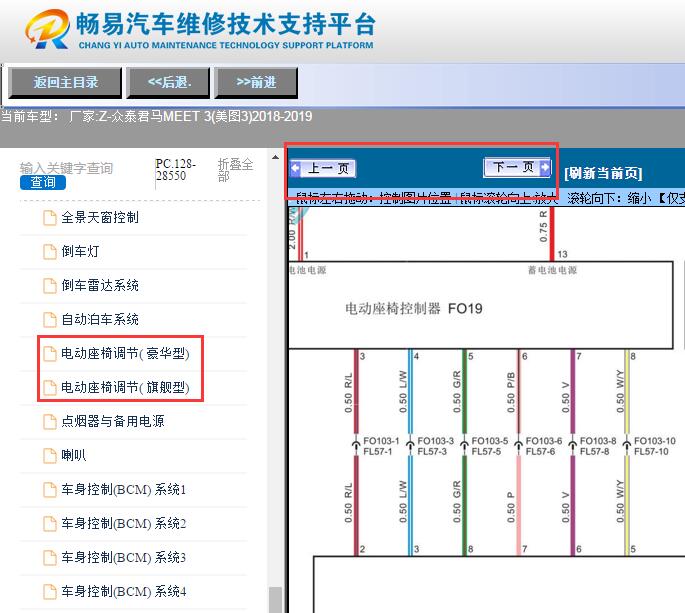
Task: Click the document icon beside 车身控制(BCM)系统2
Action: 50,524
